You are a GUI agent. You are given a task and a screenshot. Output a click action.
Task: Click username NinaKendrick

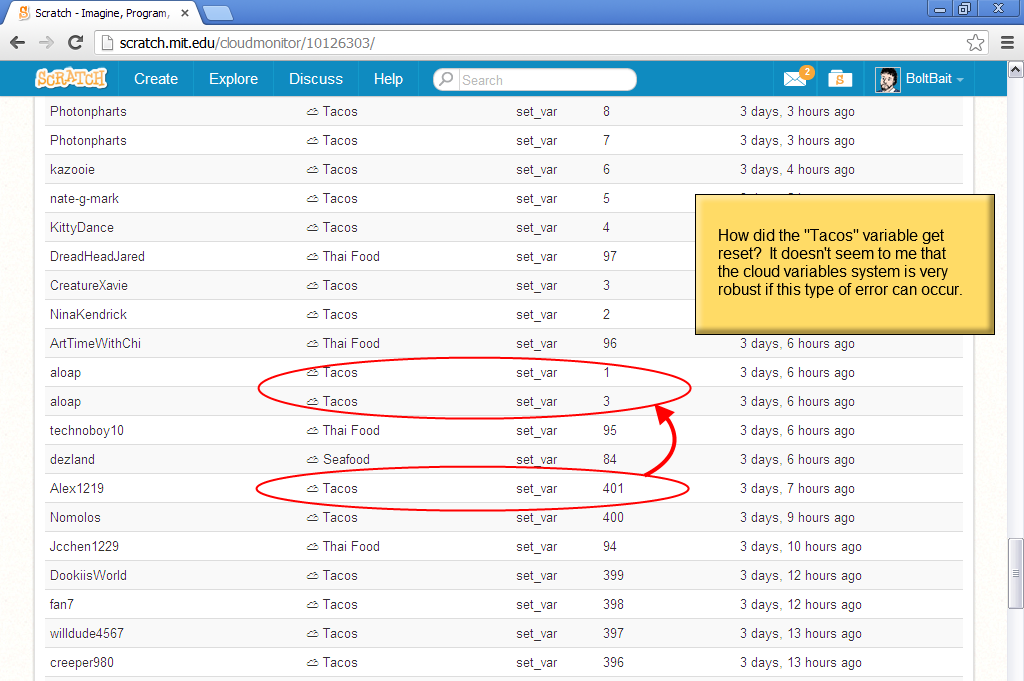pyautogui.click(x=88, y=315)
